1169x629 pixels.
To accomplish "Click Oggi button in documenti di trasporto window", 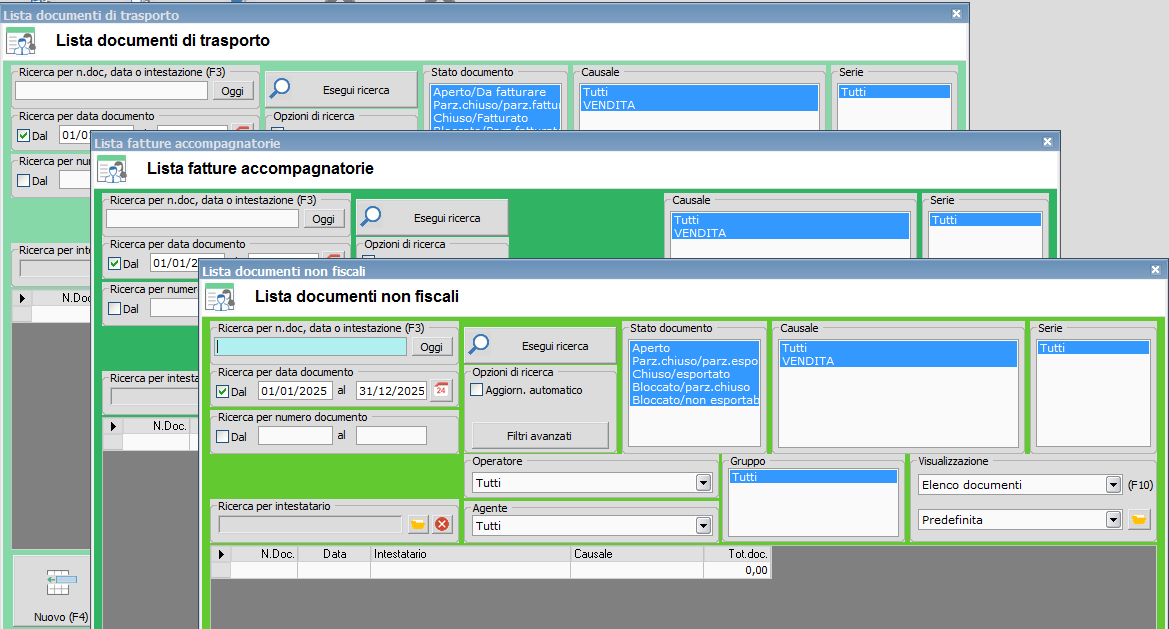I will pos(233,91).
